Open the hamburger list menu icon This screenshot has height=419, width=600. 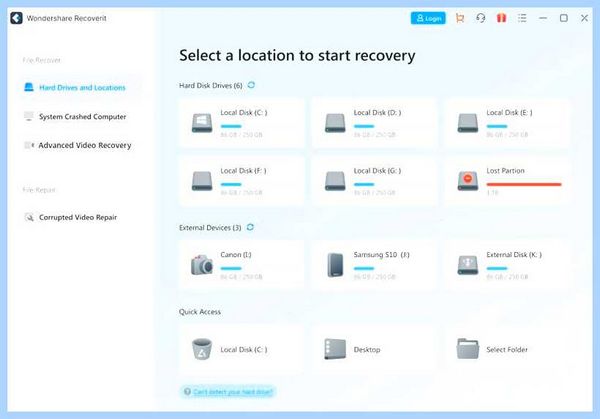coord(522,18)
